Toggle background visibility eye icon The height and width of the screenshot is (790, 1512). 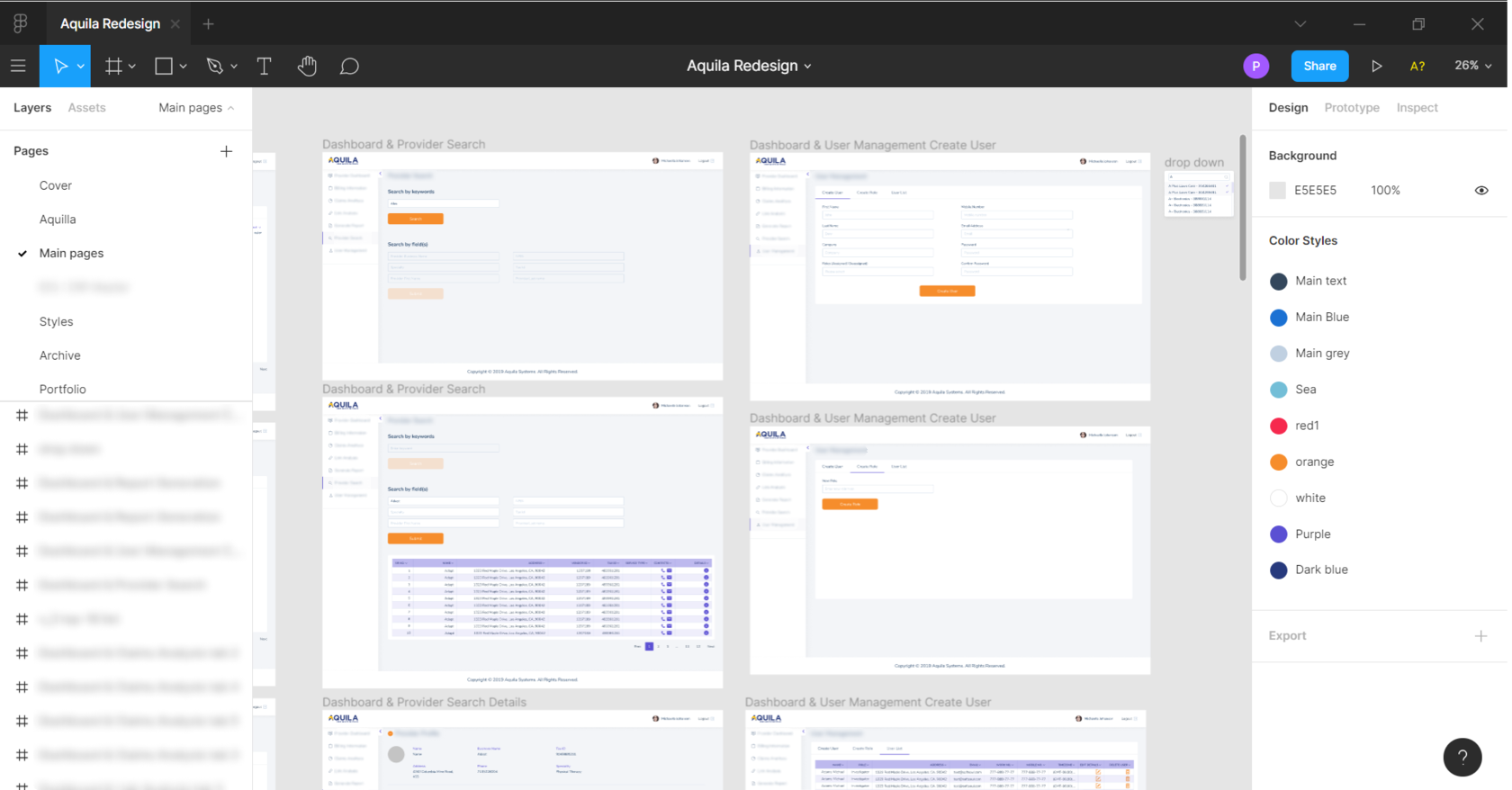pos(1481,191)
